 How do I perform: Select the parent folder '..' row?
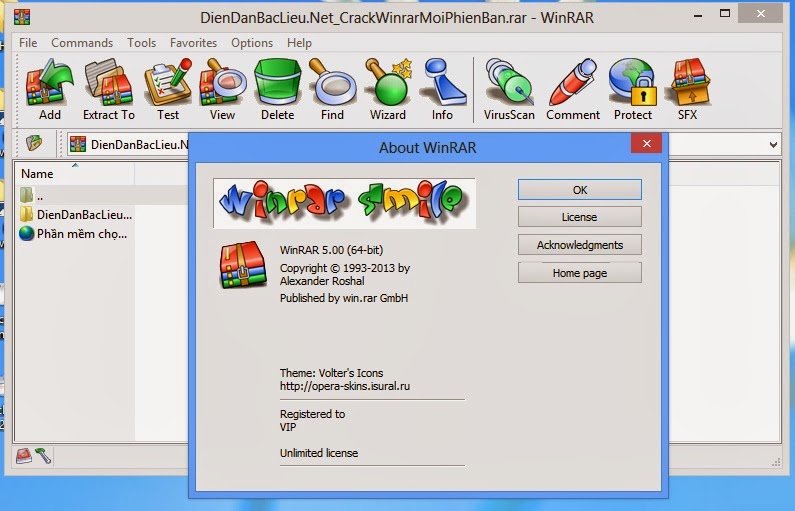(x=101, y=195)
